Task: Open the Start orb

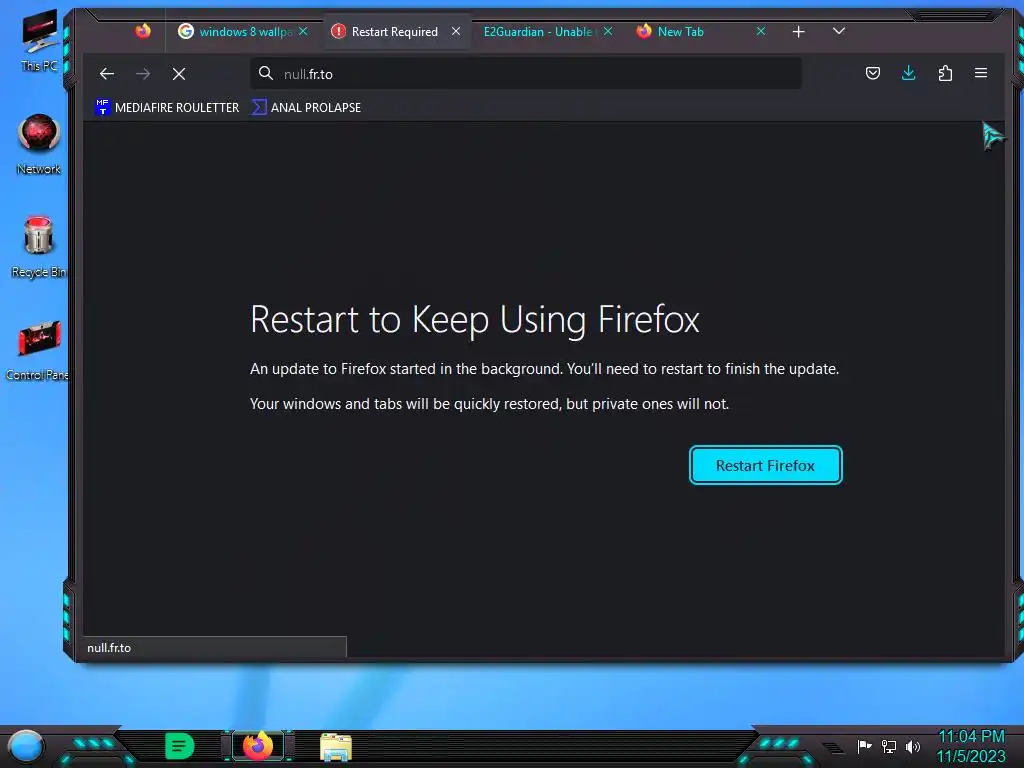Action: pyautogui.click(x=26, y=747)
